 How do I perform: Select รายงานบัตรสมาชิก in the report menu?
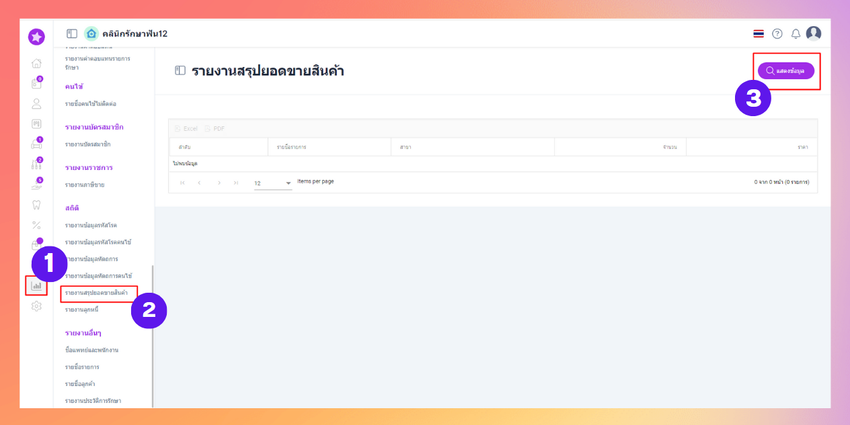pyautogui.click(x=88, y=144)
